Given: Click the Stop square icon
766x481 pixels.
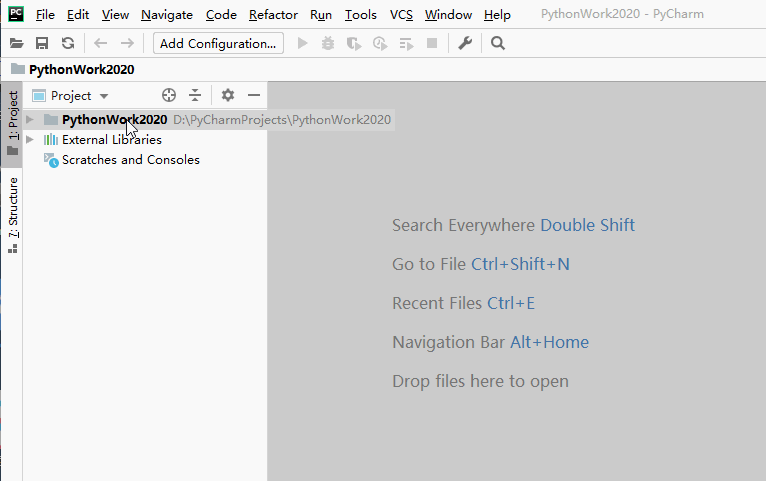Looking at the screenshot, I should (432, 43).
